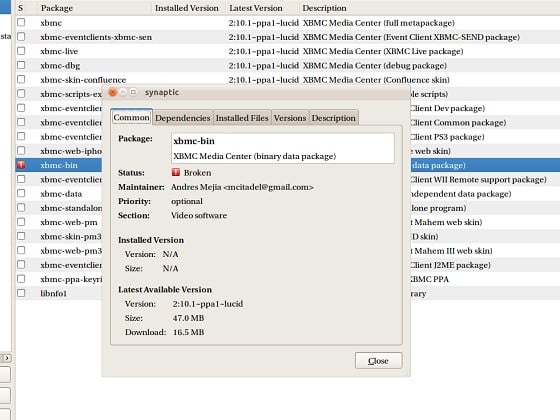
Task: Open the Description tab
Action: point(333,118)
